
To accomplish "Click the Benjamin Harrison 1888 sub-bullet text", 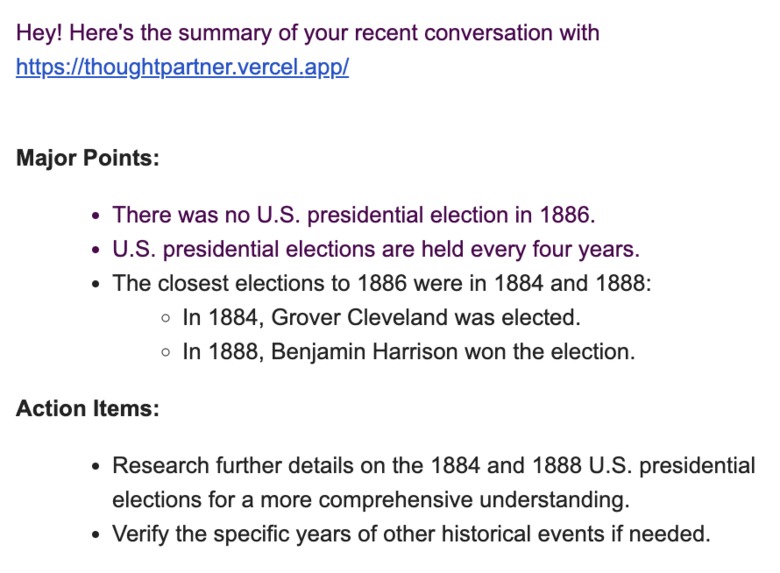I will (x=409, y=352).
